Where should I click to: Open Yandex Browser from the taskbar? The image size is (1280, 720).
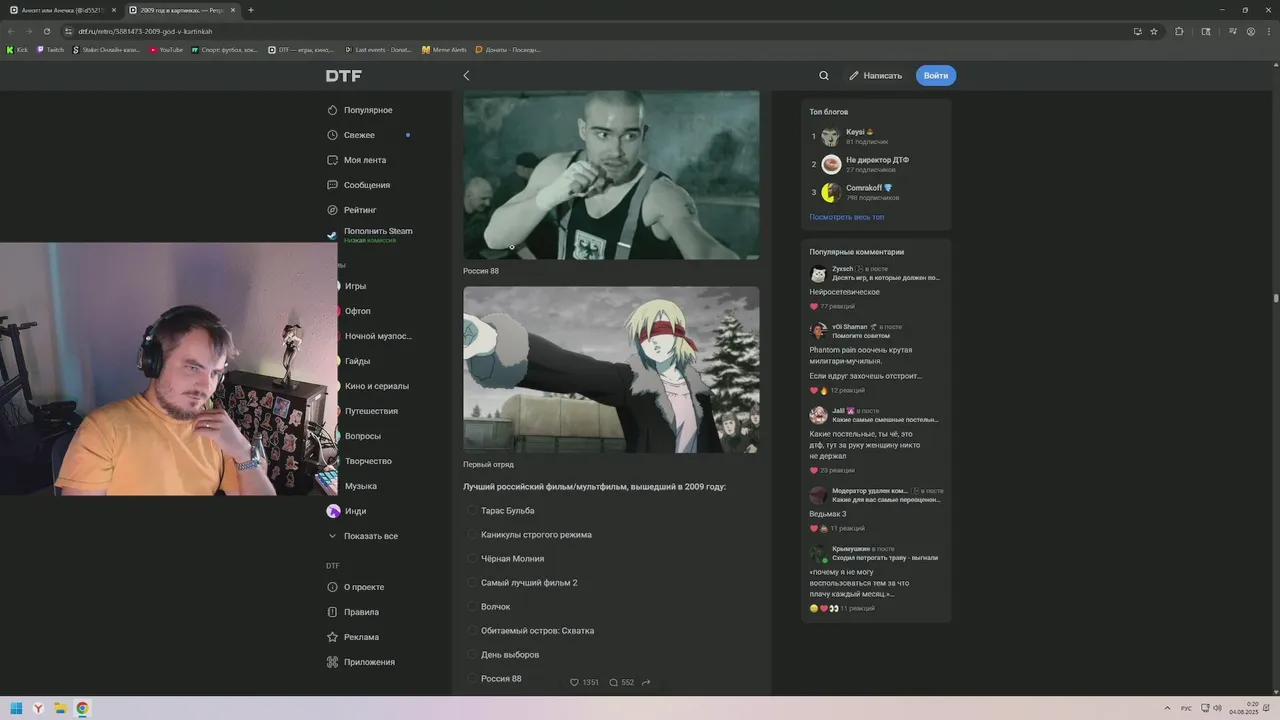pyautogui.click(x=38, y=708)
